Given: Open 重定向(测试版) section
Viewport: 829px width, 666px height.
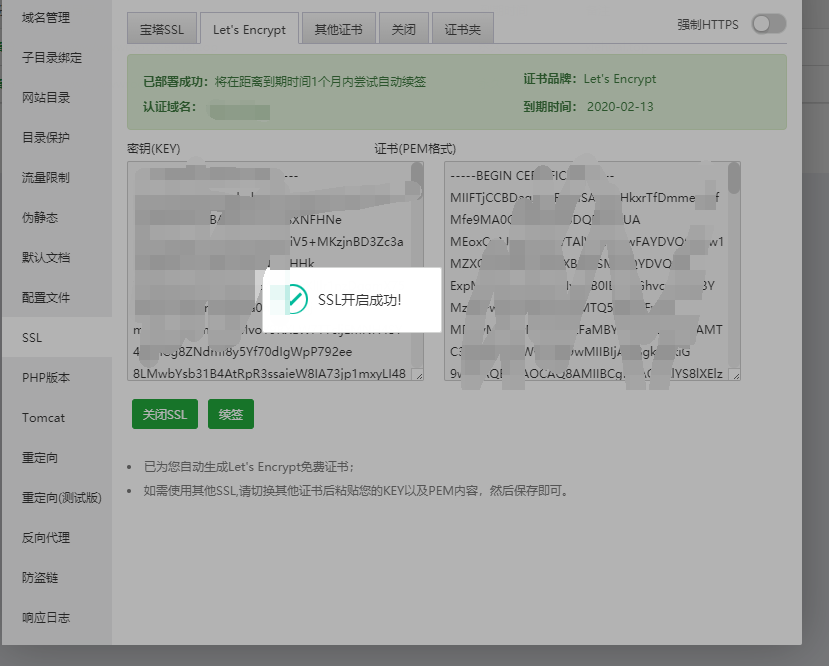Looking at the screenshot, I should 62,498.
